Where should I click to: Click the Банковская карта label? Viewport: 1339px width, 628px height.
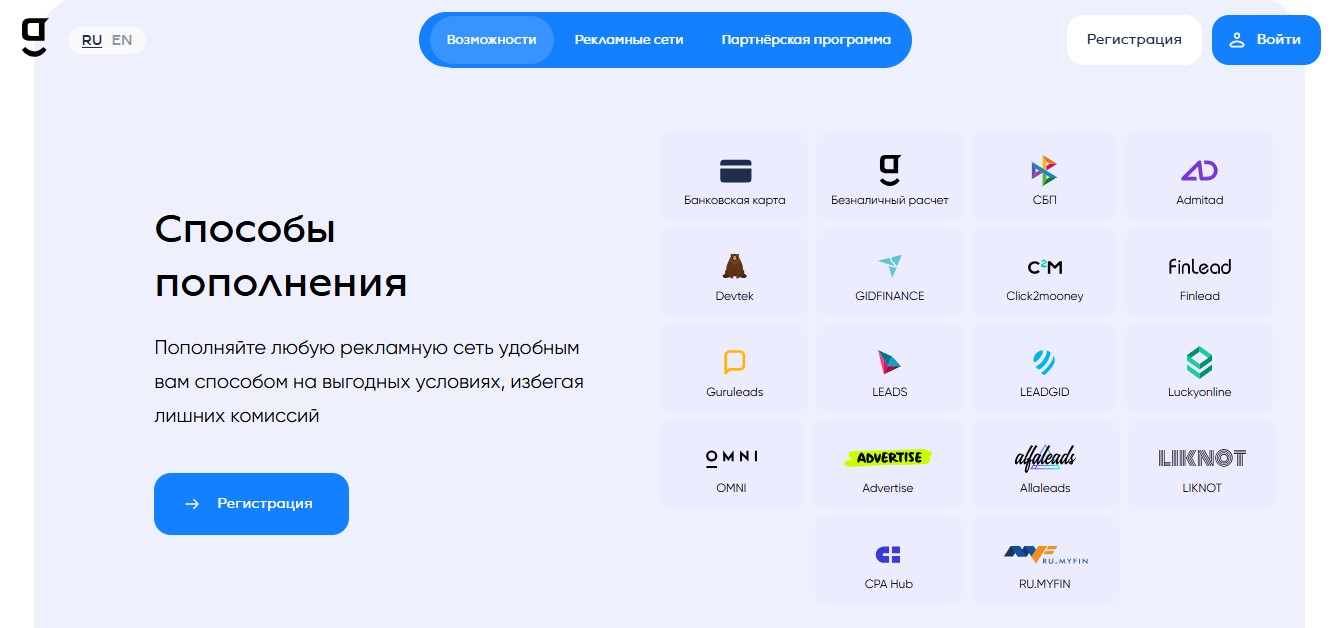[x=735, y=200]
